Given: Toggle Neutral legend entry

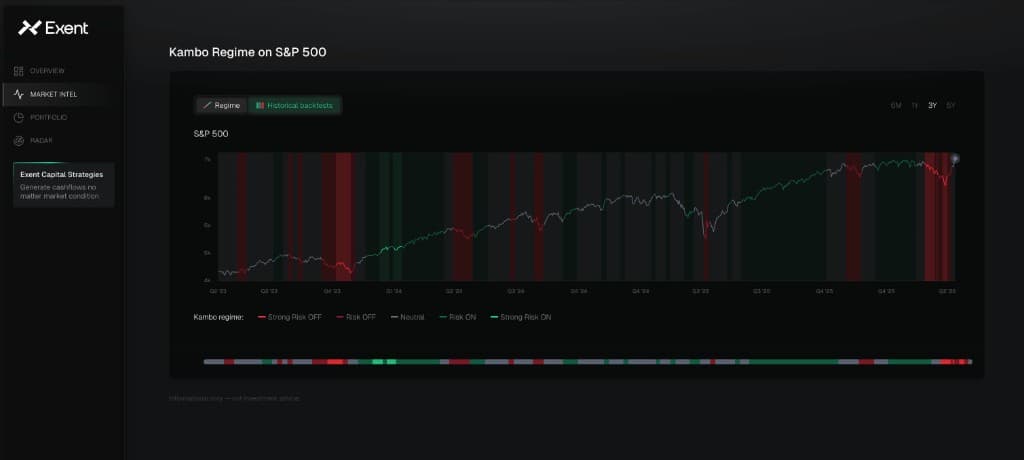Looking at the screenshot, I should pos(407,317).
